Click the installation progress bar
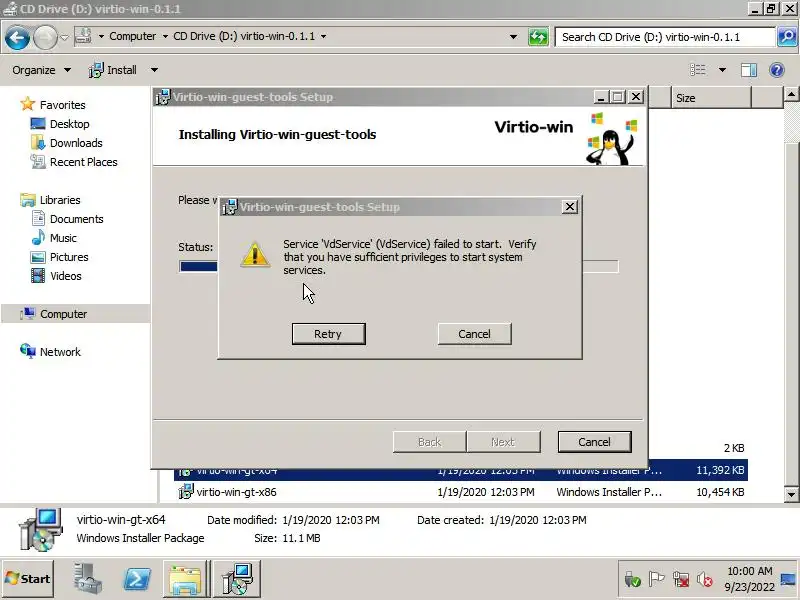The height and width of the screenshot is (600, 800). (x=398, y=266)
